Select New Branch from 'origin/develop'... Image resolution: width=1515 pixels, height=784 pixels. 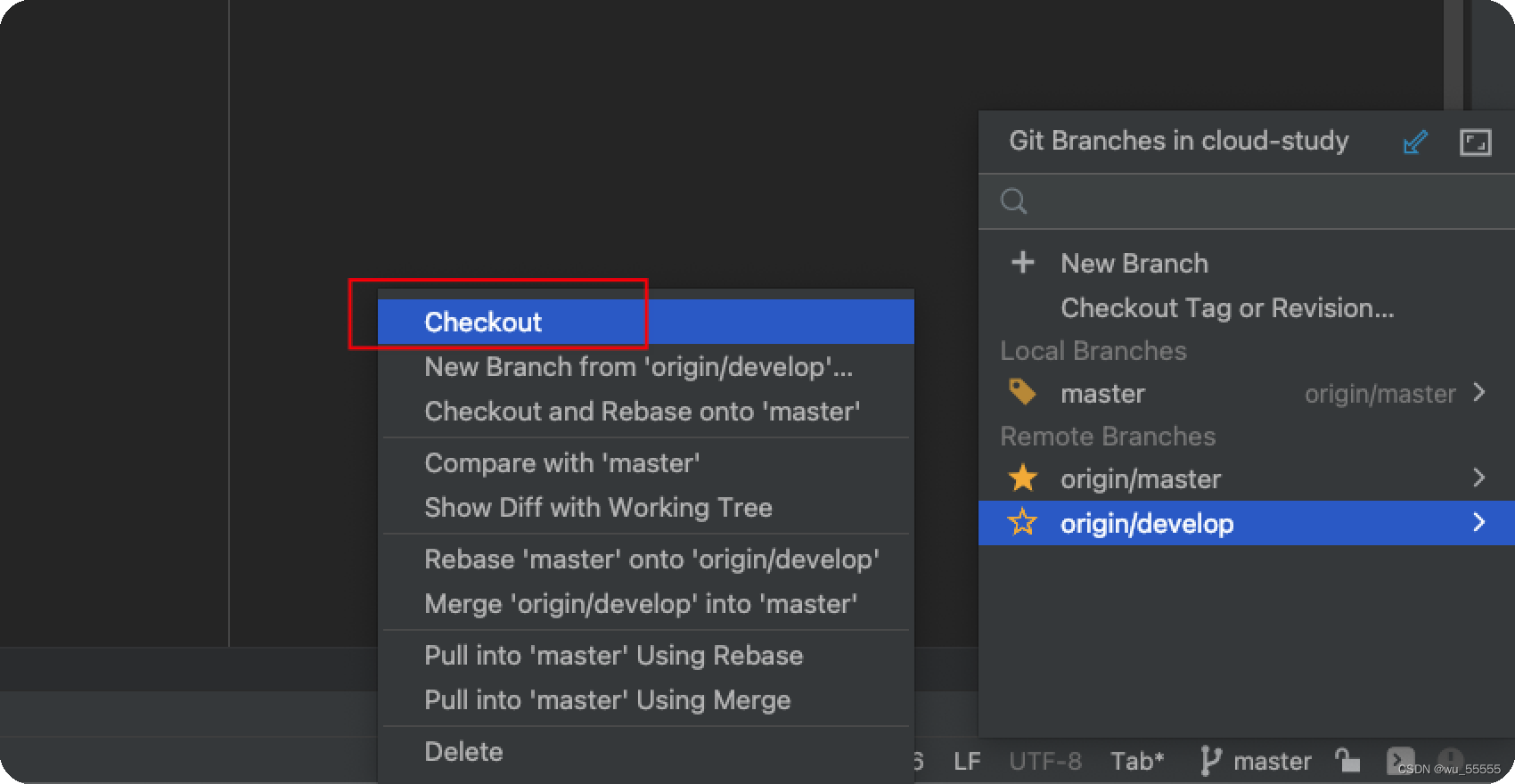[x=638, y=366]
